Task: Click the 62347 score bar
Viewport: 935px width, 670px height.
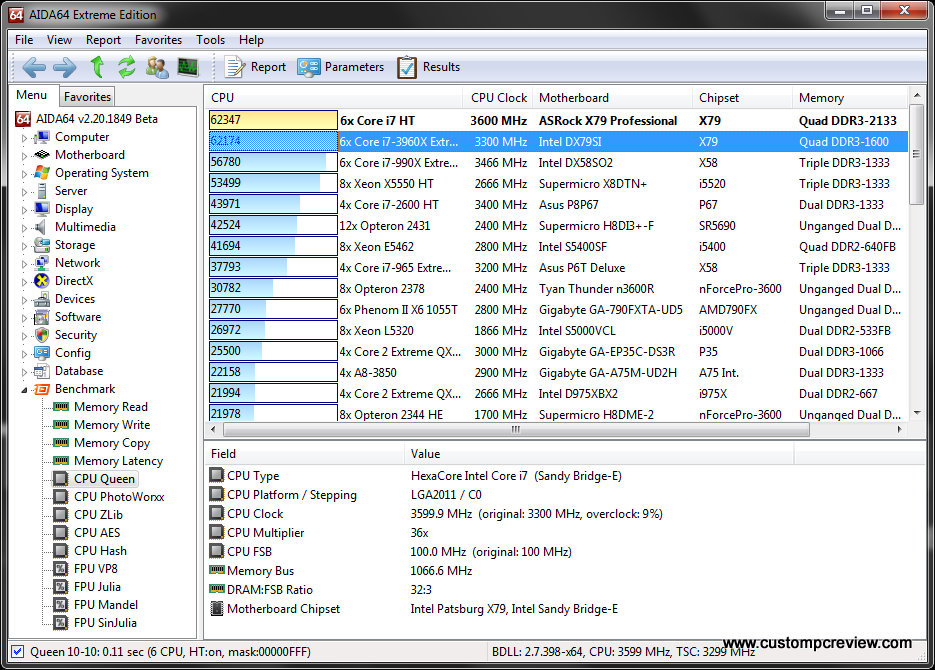Action: click(273, 120)
